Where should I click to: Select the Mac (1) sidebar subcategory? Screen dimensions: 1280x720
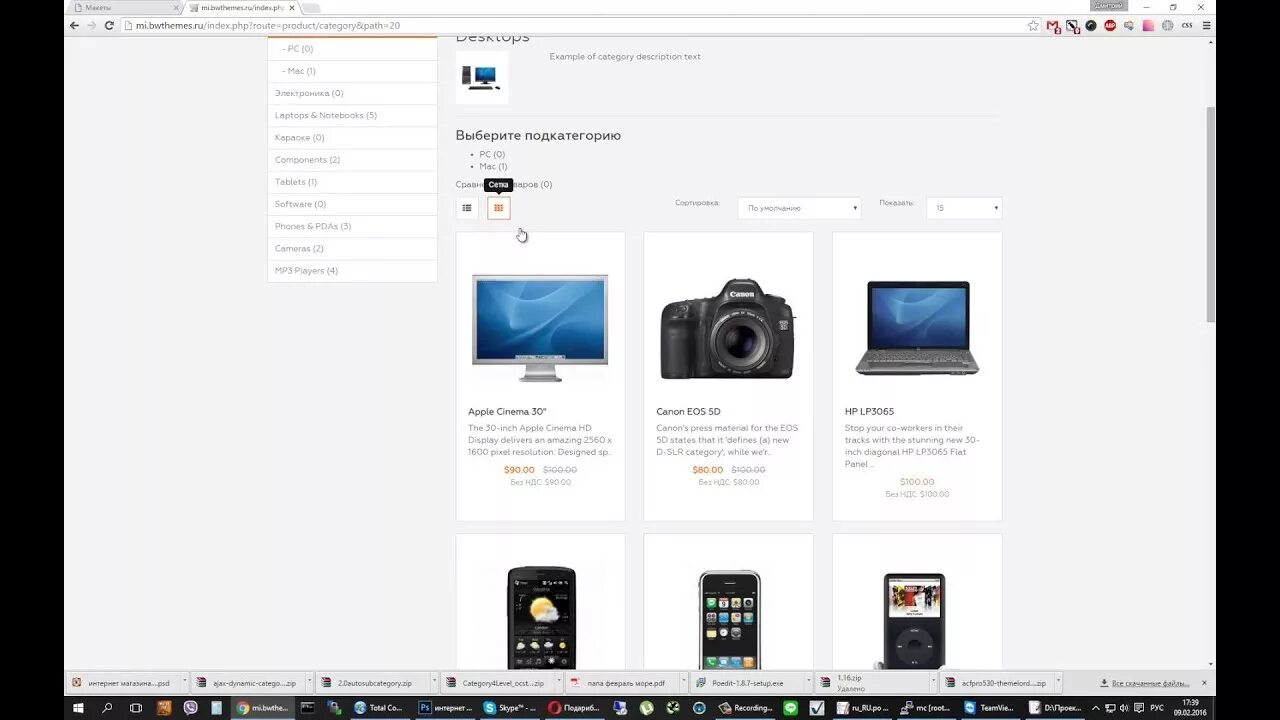352,71
